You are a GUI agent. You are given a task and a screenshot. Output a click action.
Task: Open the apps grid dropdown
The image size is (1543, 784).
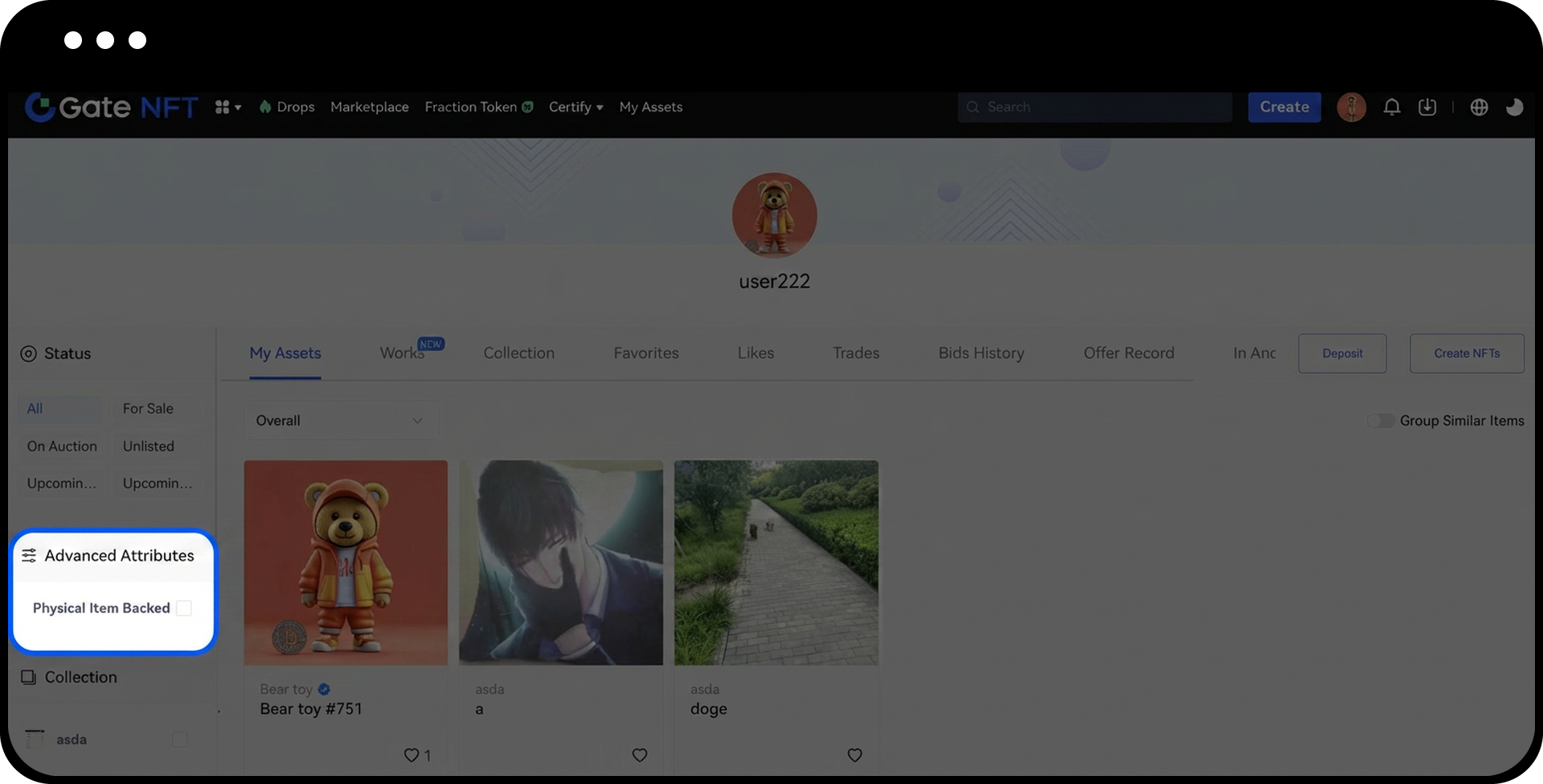coord(227,107)
